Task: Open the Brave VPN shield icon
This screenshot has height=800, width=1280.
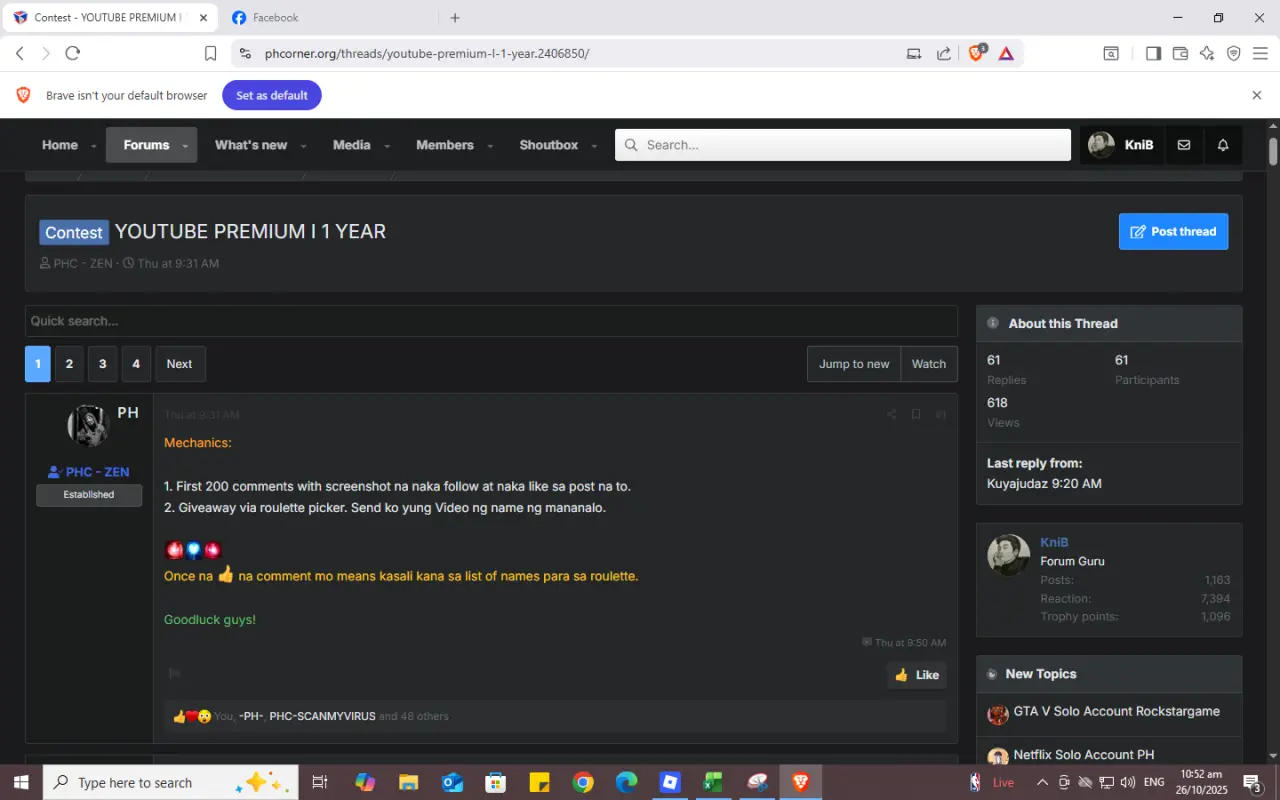Action: [x=1234, y=54]
